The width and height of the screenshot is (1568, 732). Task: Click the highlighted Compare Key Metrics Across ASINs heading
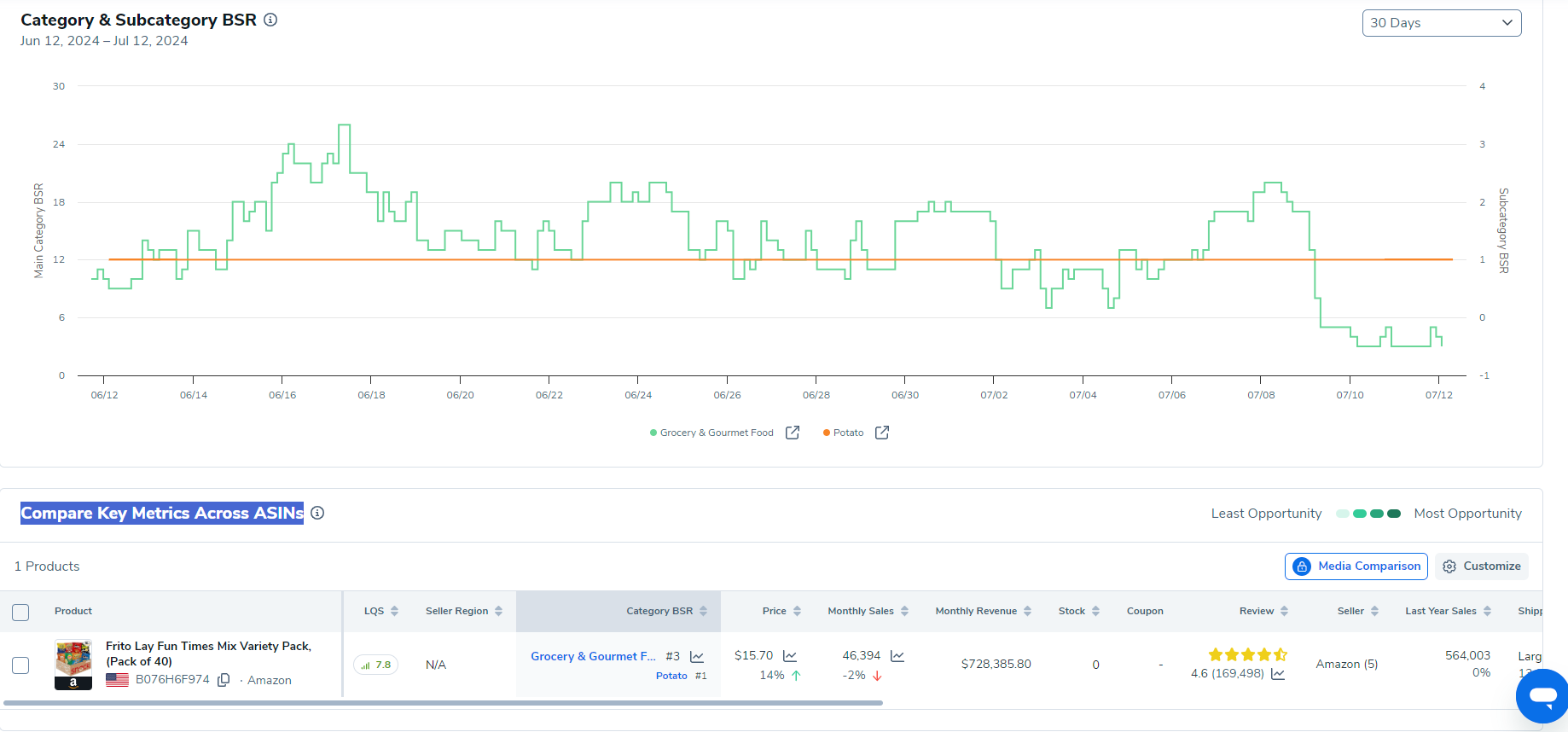pos(162,513)
